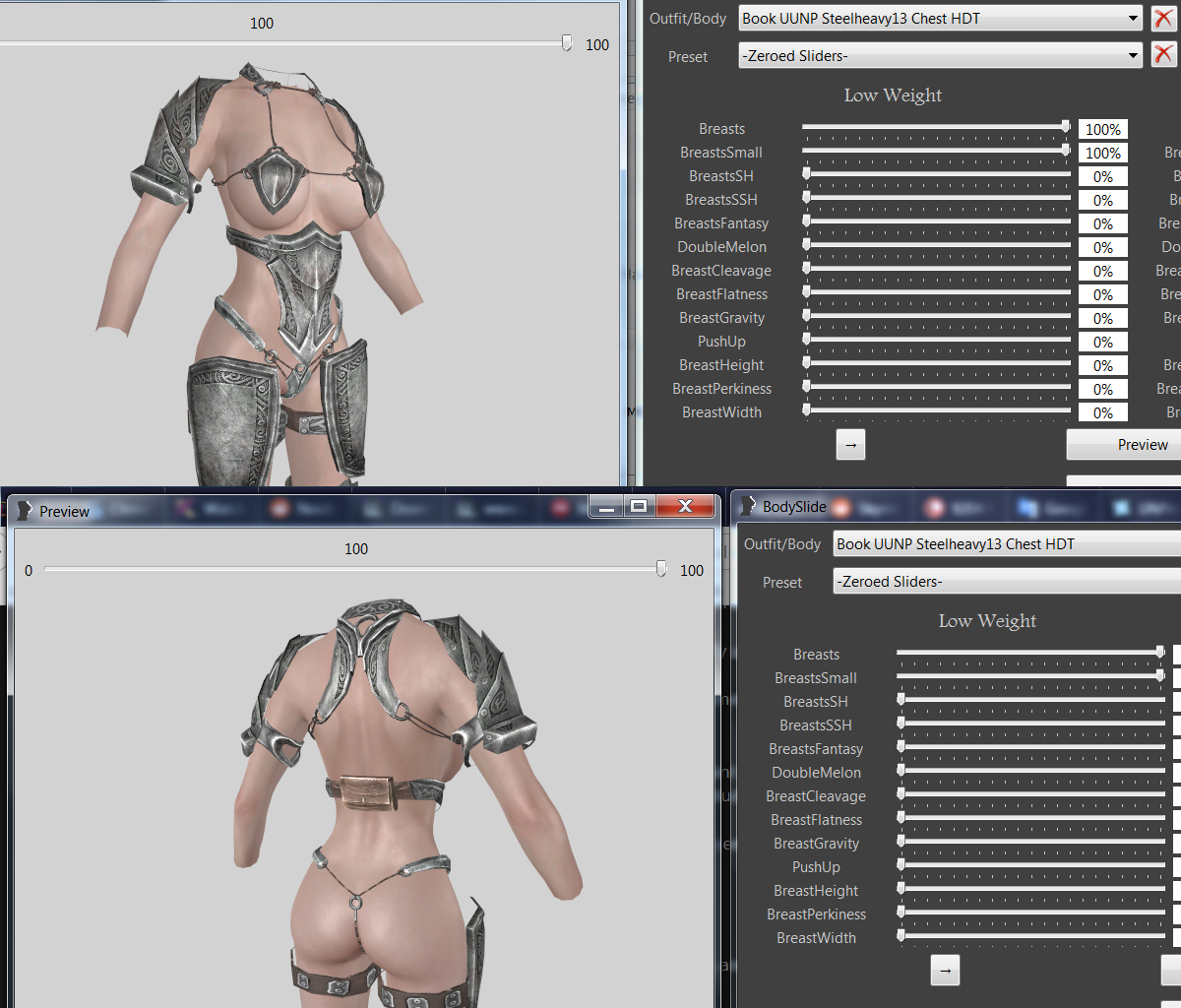Delete outfit via red X beside Outfit/Body dropdown

[1163, 19]
